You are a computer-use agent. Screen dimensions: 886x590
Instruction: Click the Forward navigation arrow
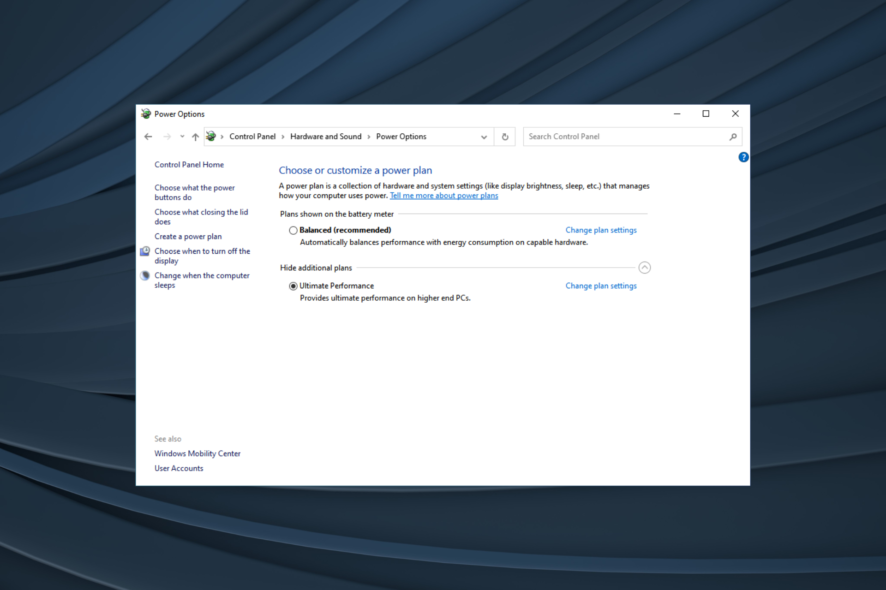tap(167, 137)
